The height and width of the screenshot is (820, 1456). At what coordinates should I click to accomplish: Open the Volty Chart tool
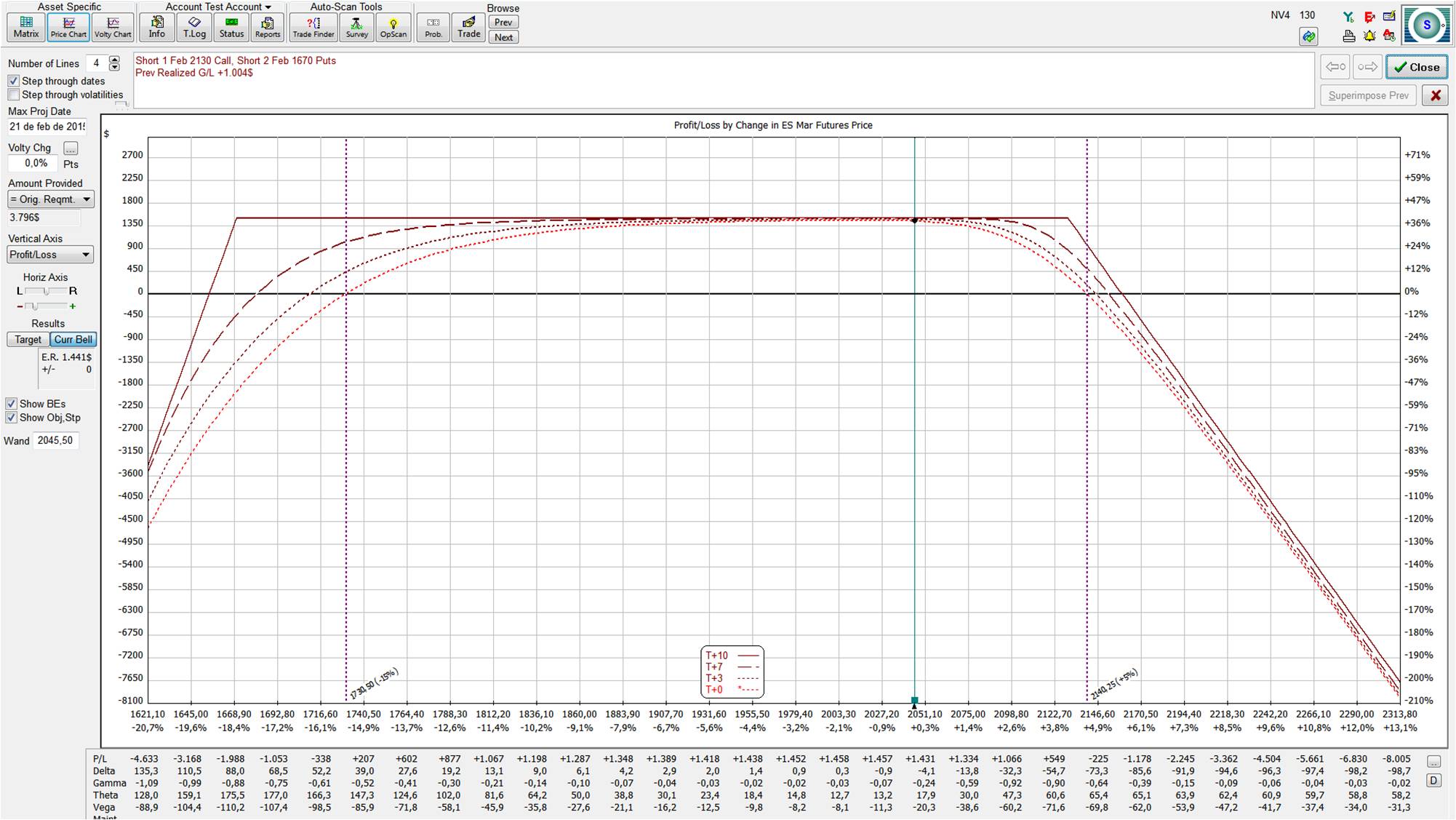point(113,27)
